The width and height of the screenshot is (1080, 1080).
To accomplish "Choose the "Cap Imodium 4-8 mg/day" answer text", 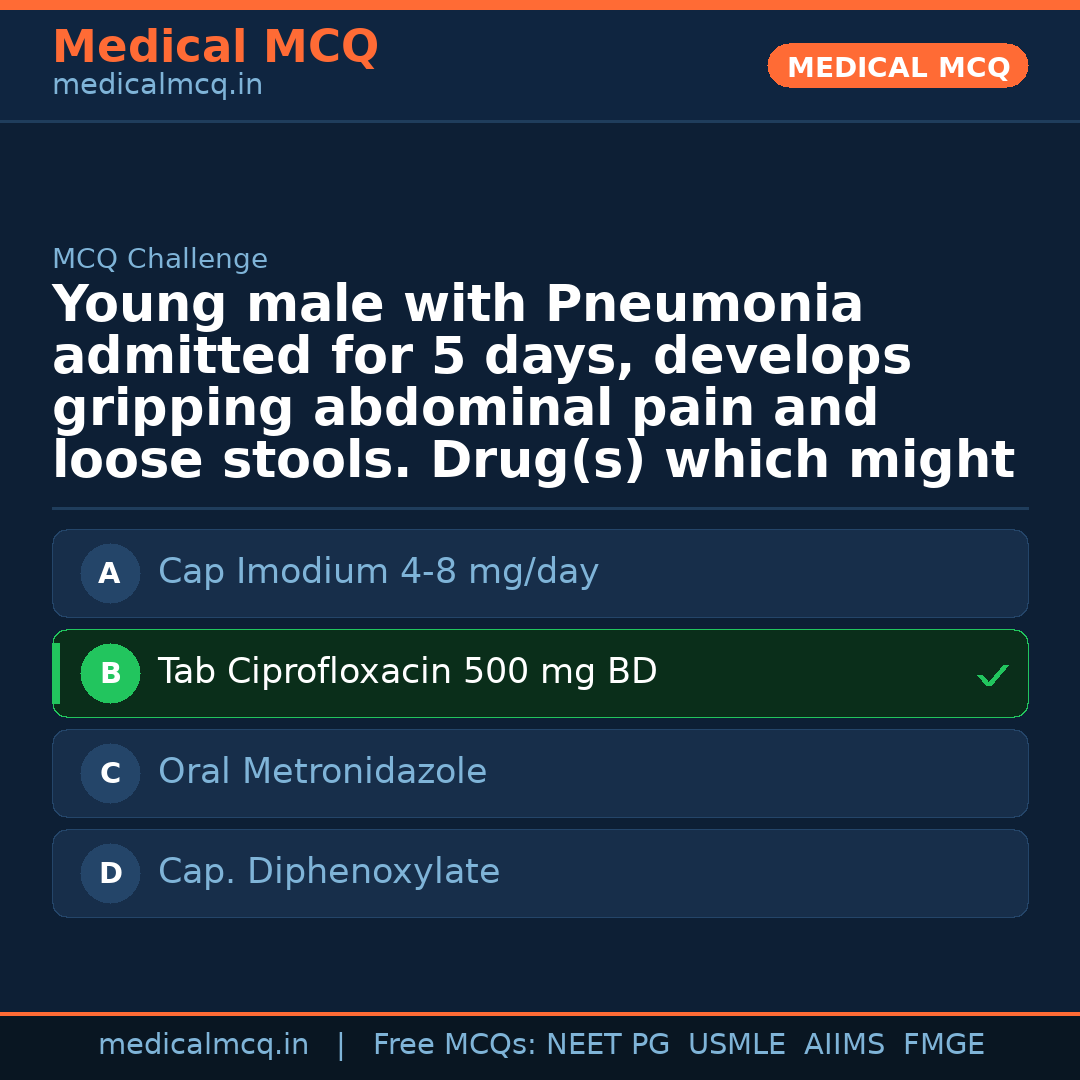I will tap(378, 572).
